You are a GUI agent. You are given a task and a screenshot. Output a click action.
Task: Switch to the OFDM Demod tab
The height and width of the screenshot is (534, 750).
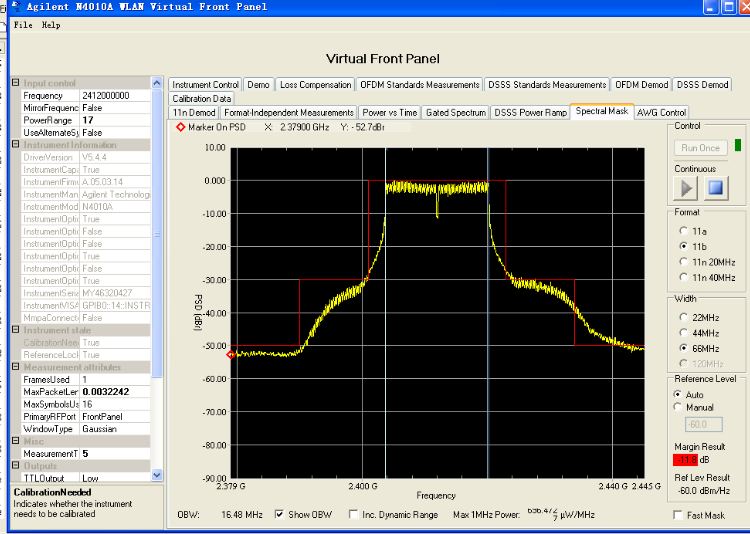641,85
